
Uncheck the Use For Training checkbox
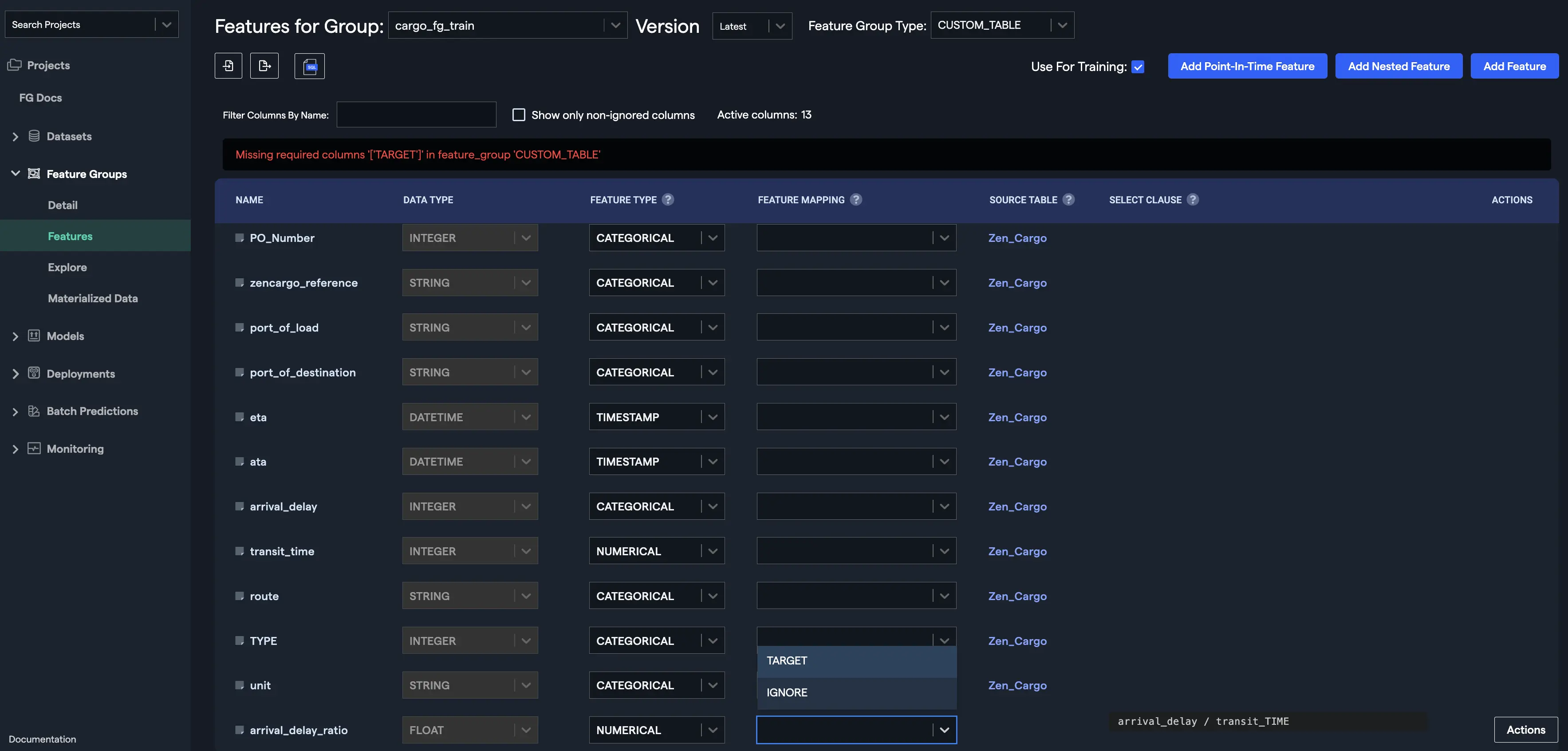1138,67
